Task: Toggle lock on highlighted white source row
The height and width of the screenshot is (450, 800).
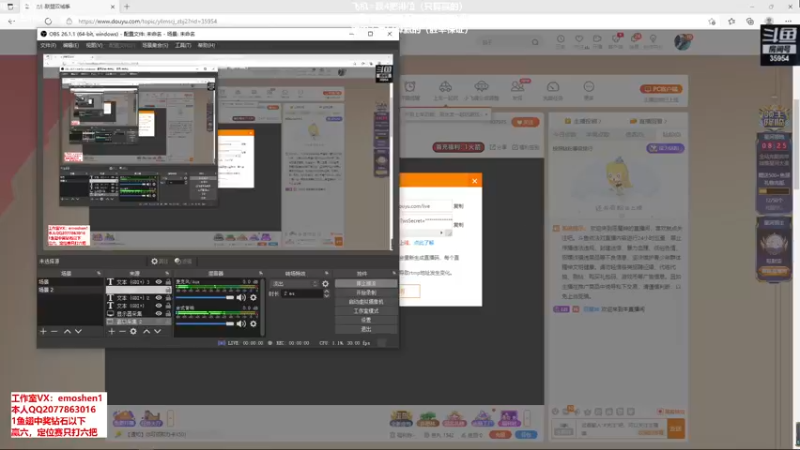Action: point(168,290)
